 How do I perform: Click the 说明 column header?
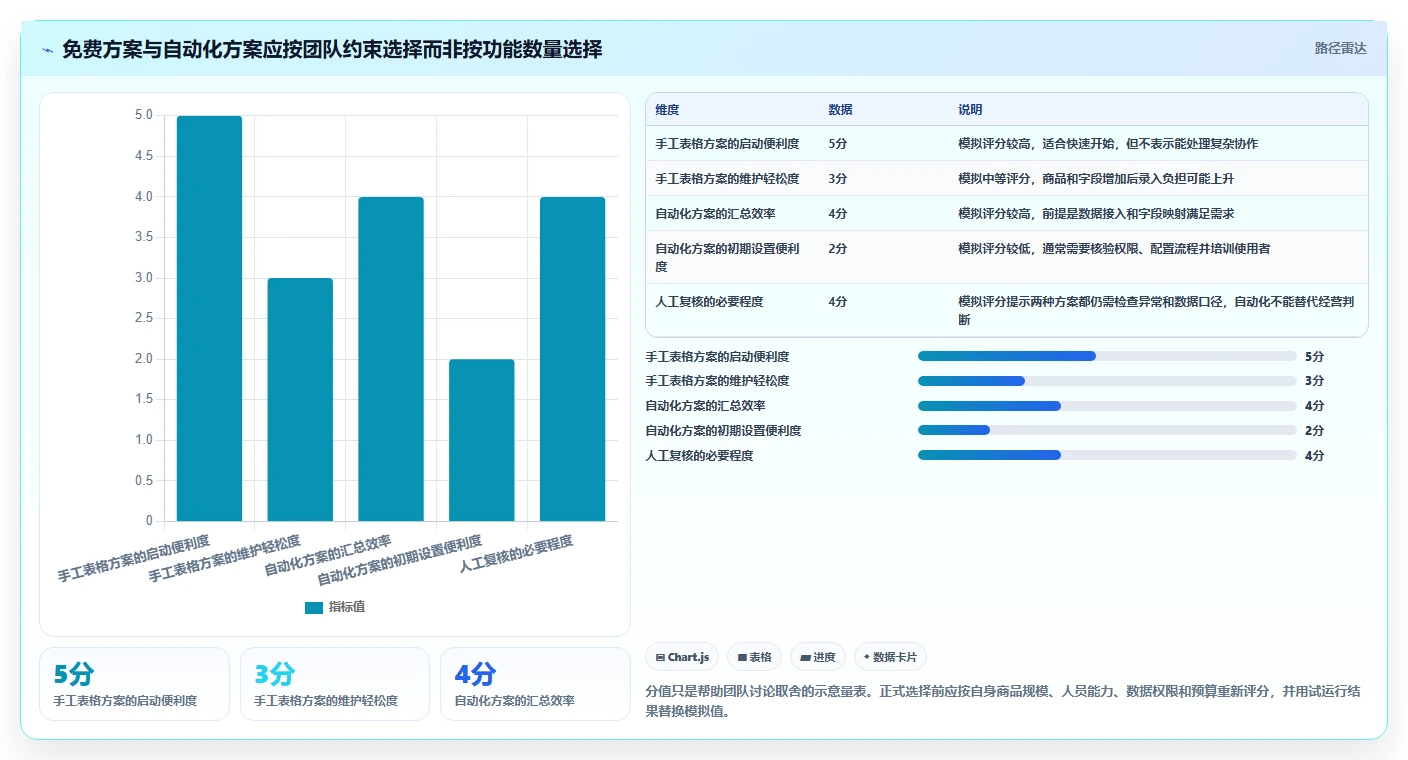tap(970, 110)
